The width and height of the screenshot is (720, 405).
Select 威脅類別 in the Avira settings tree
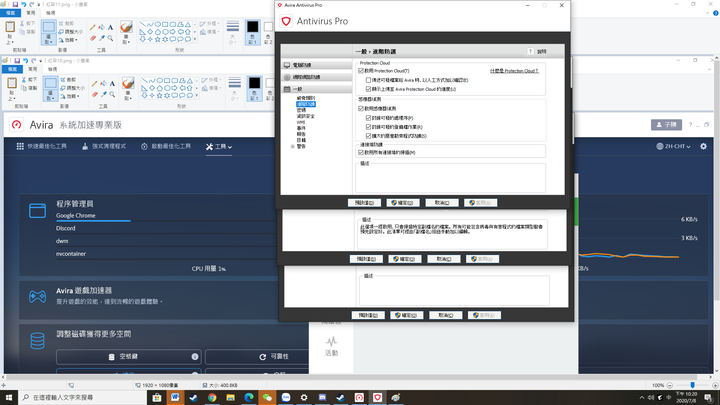click(306, 98)
